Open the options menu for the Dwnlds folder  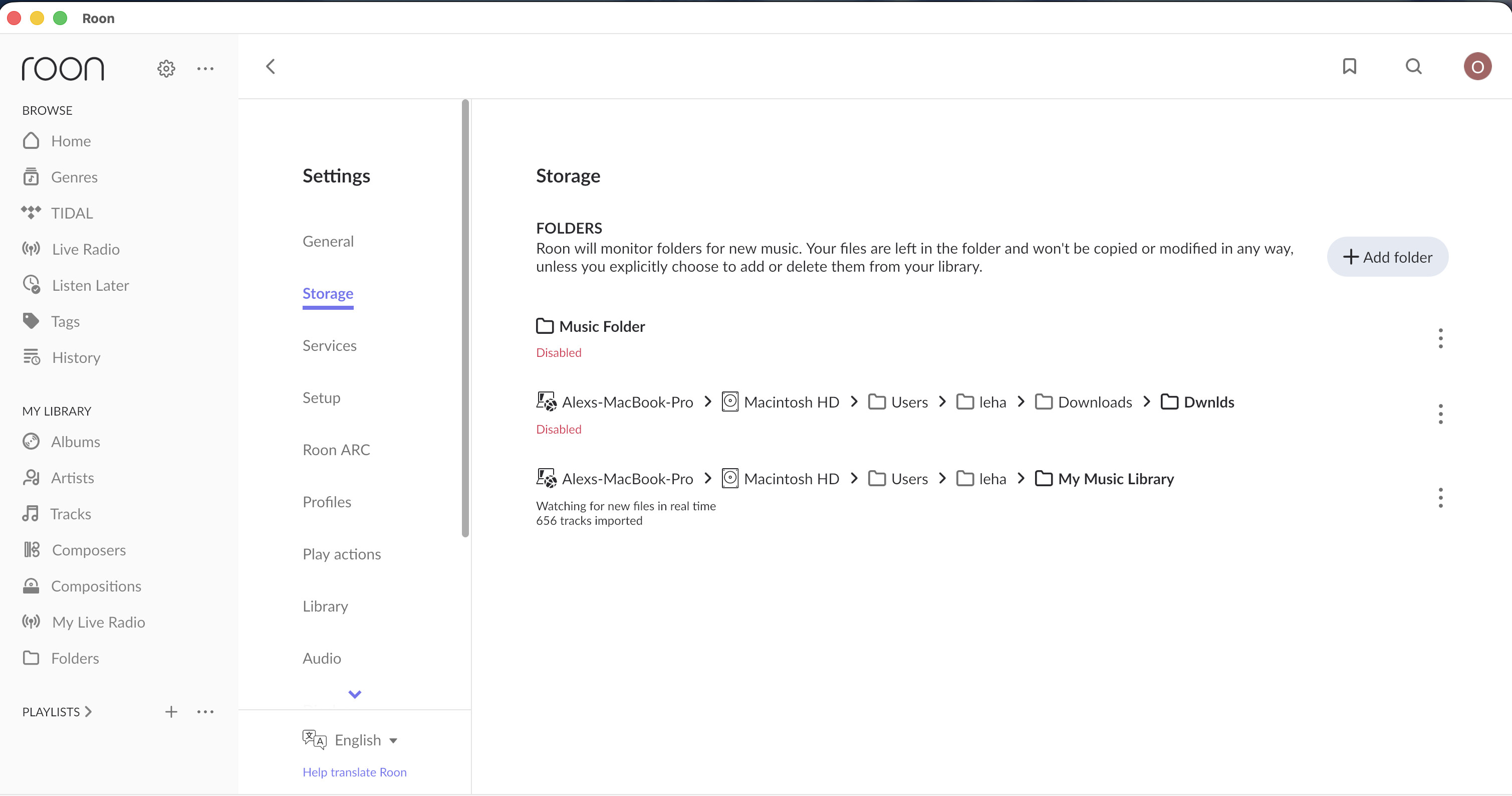1440,414
